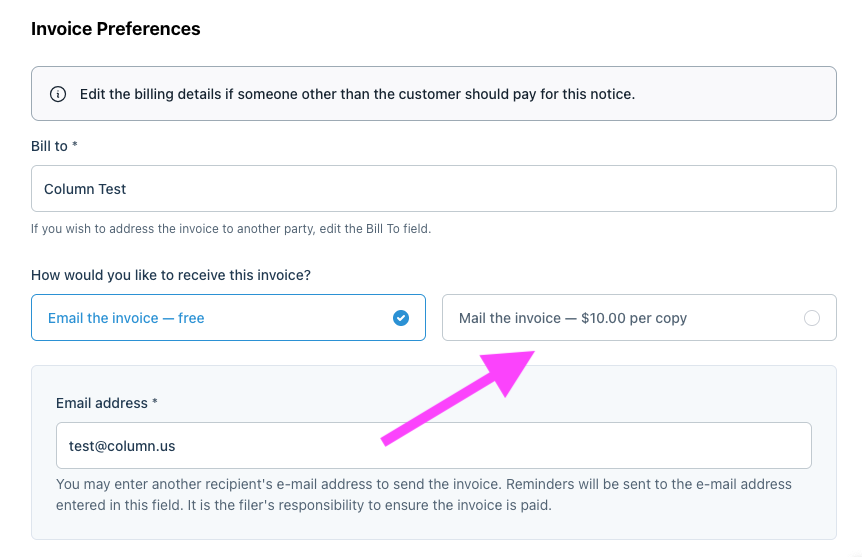Click the Invoice Preferences heading

pos(115,29)
